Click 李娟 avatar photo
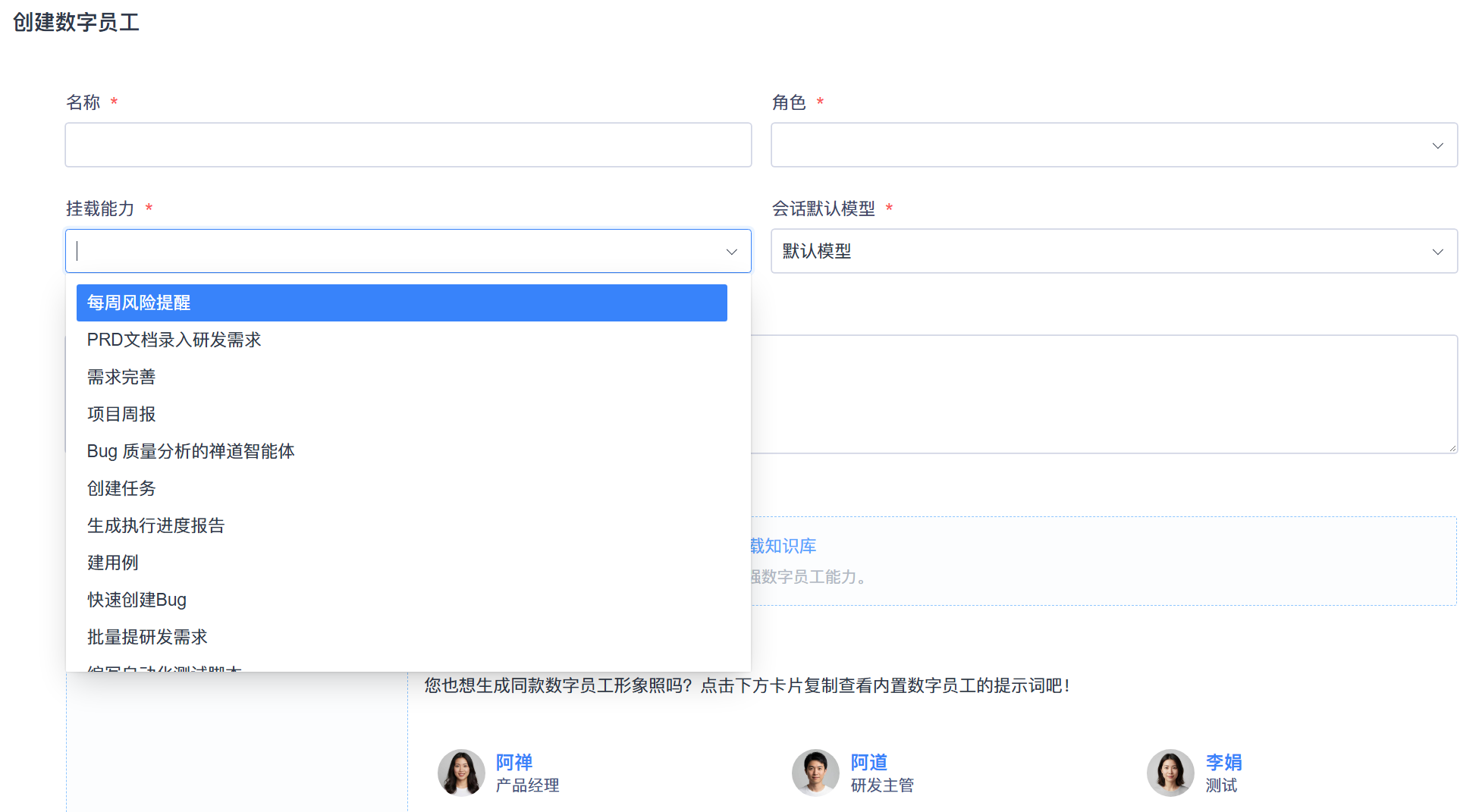This screenshot has width=1479, height=812. click(x=1170, y=773)
